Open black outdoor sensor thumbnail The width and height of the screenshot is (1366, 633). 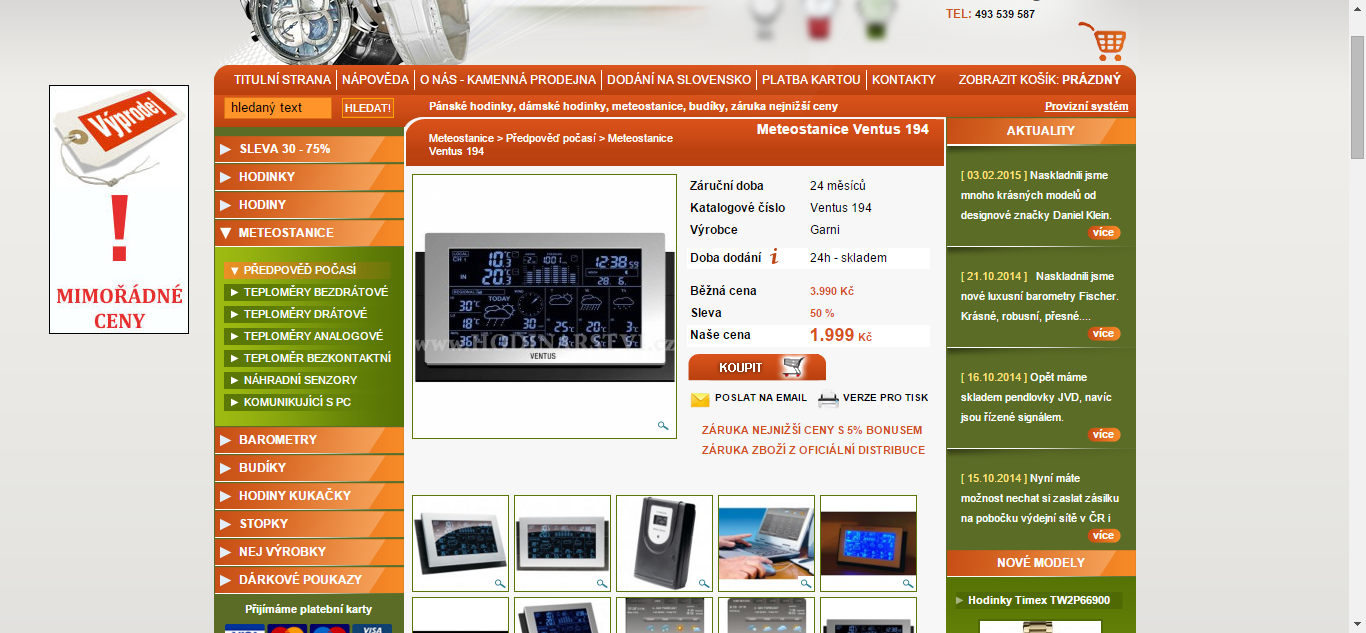664,543
